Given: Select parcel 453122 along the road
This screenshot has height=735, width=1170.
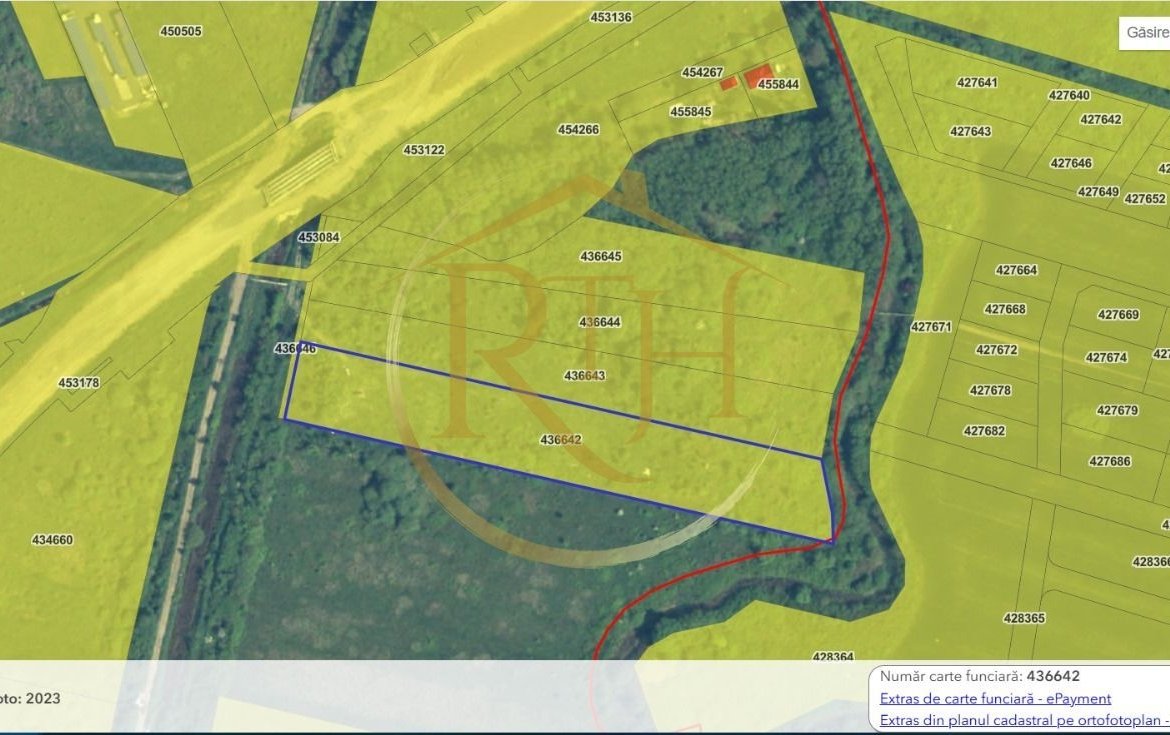Looking at the screenshot, I should [424, 150].
